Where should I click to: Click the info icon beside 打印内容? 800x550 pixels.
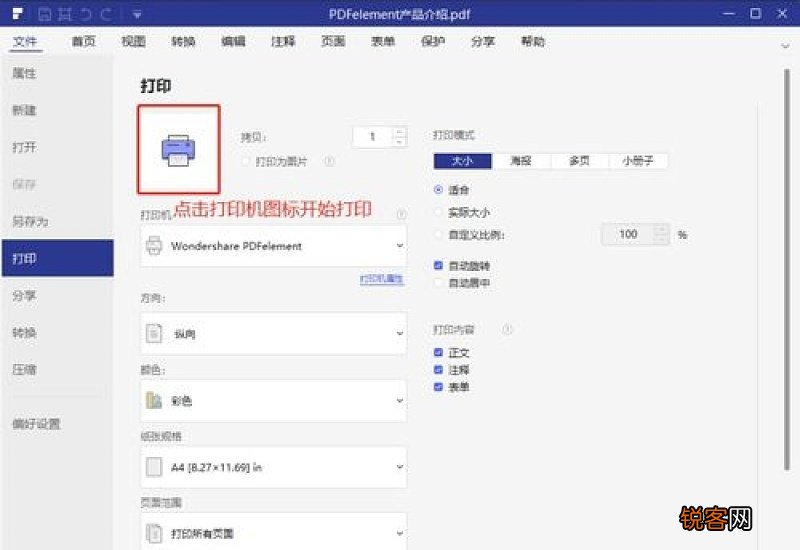[507, 329]
